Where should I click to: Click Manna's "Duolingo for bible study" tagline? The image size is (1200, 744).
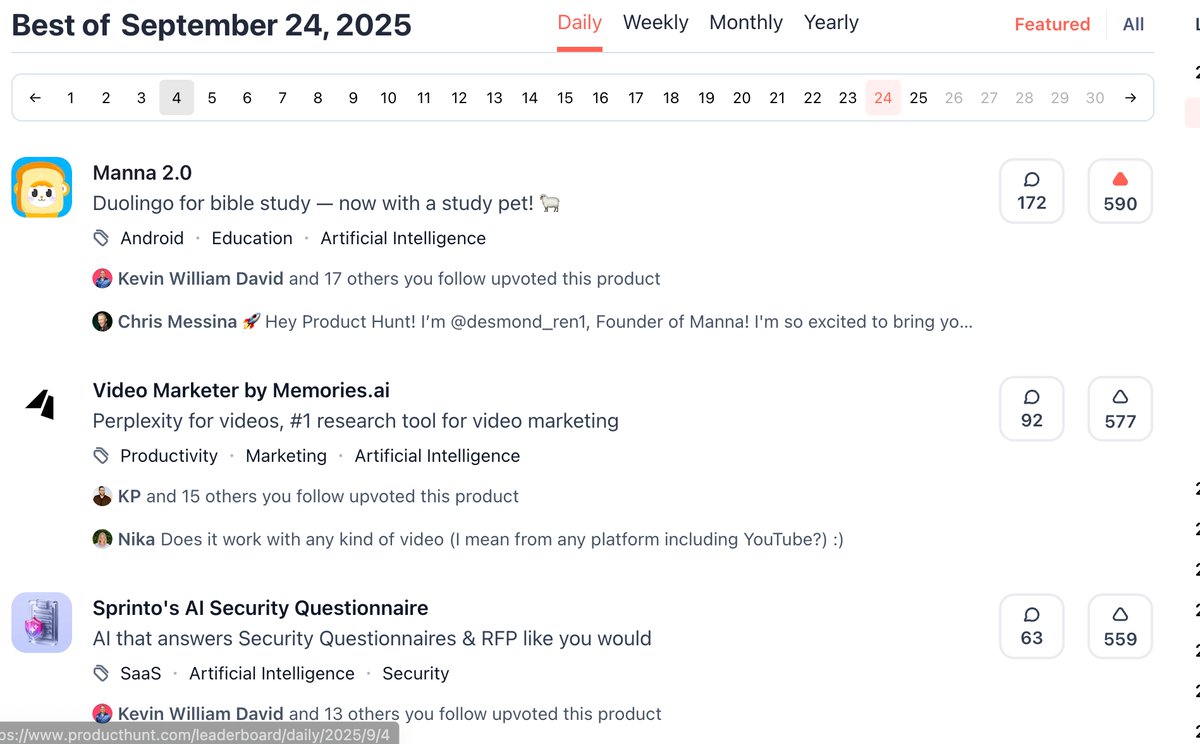pyautogui.click(x=327, y=203)
